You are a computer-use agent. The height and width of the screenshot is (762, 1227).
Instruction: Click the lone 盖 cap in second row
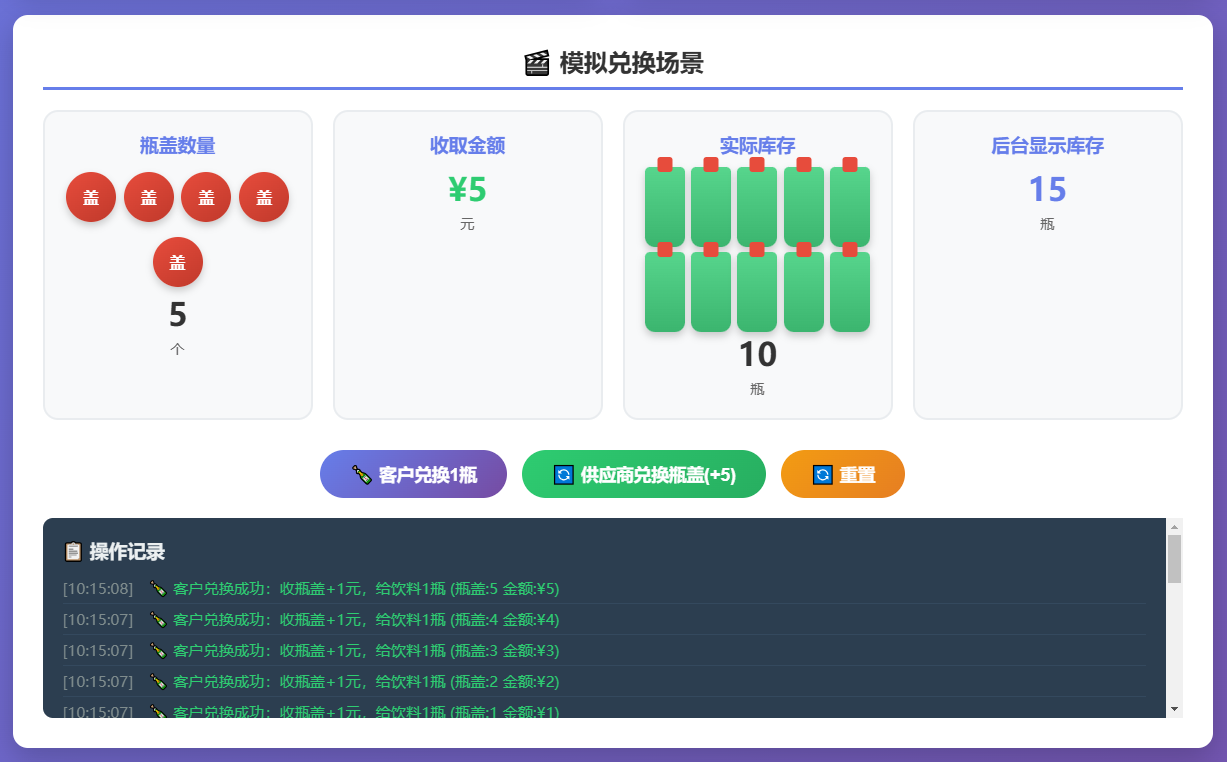[178, 262]
